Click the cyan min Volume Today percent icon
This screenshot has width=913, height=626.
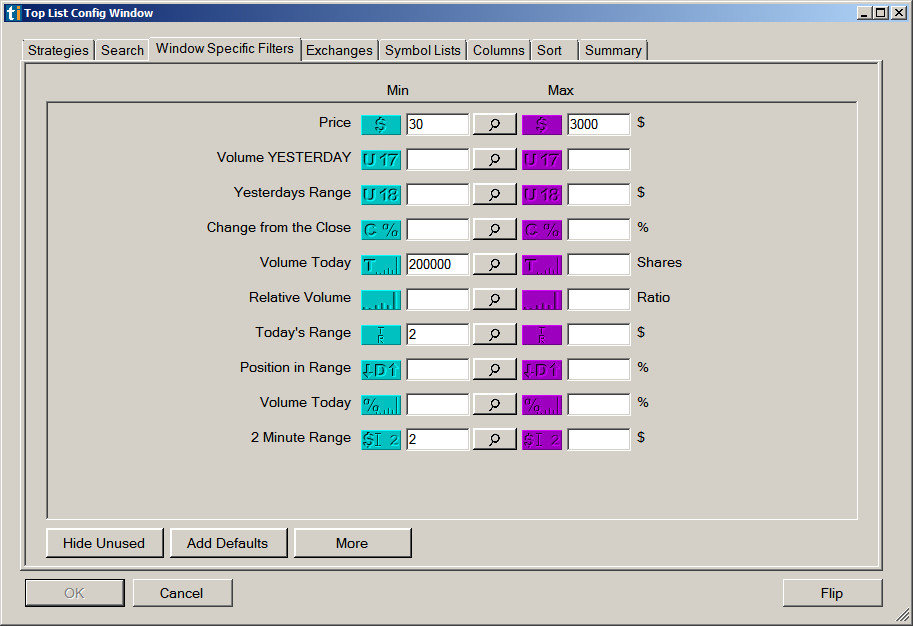(x=381, y=405)
